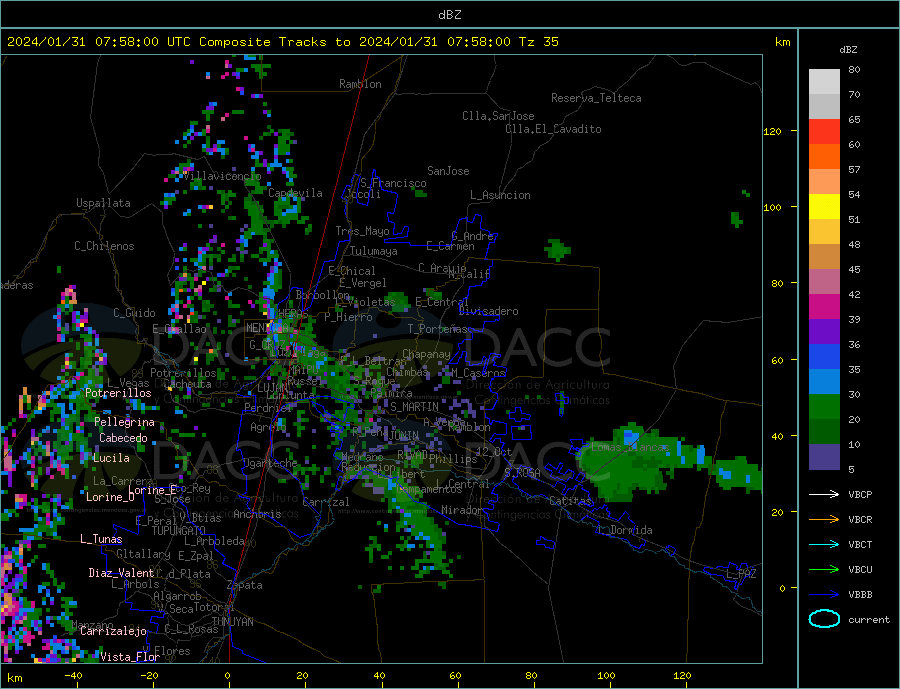Click the cyan VBCT arrow in the legend
The height and width of the screenshot is (689, 900).
[x=824, y=544]
